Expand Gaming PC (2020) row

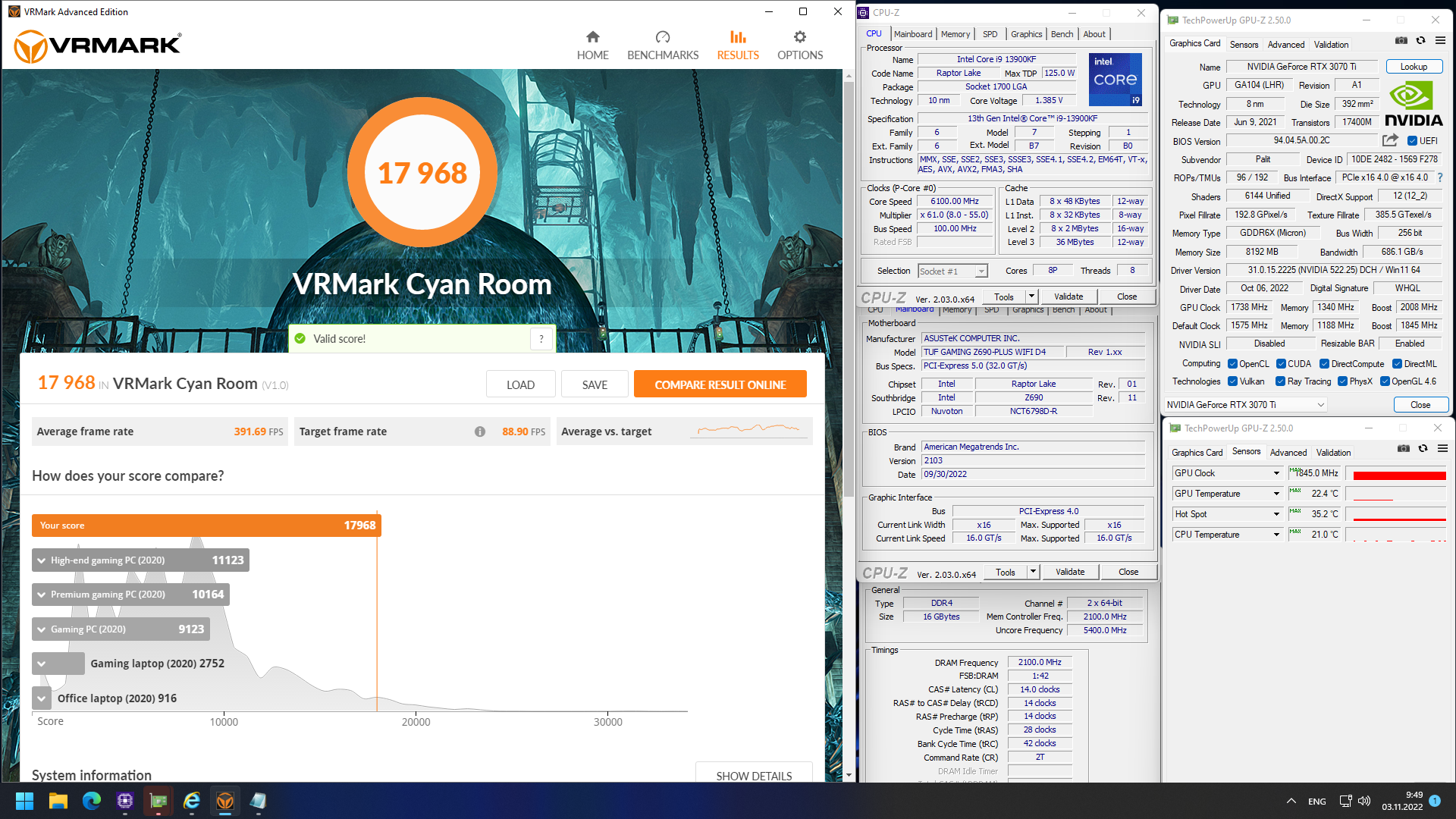(41, 629)
